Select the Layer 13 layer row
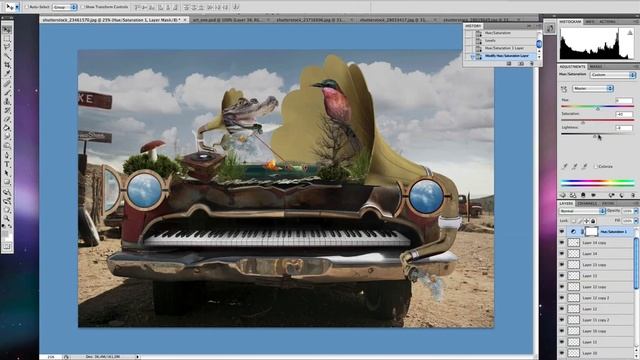640x360 pixels. pyautogui.click(x=596, y=276)
